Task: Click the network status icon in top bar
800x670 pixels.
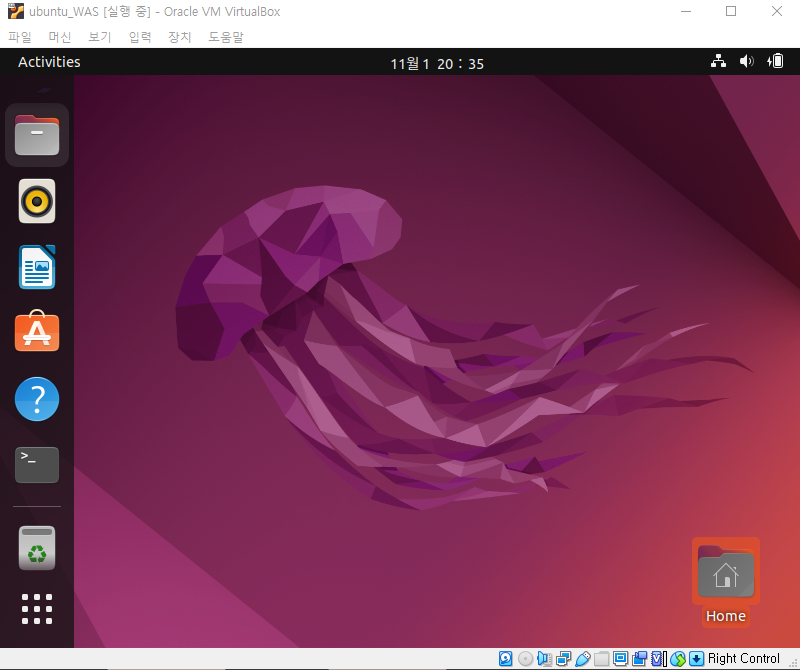Action: pos(718,61)
